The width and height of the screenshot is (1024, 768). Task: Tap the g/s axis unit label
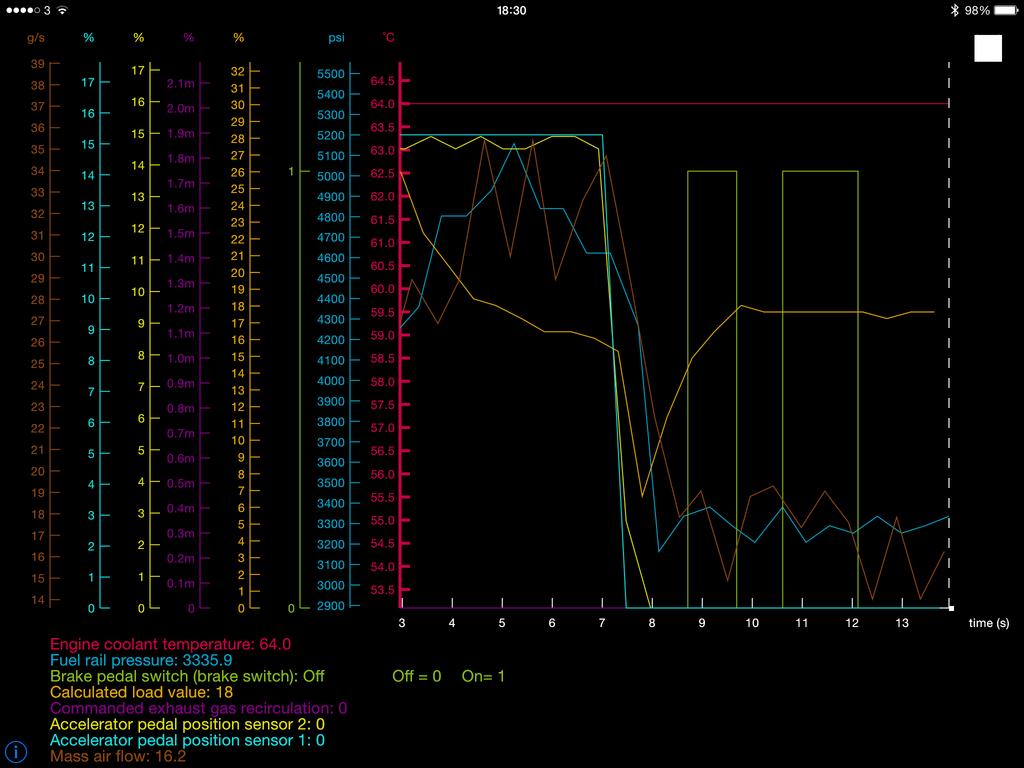pyautogui.click(x=36, y=38)
